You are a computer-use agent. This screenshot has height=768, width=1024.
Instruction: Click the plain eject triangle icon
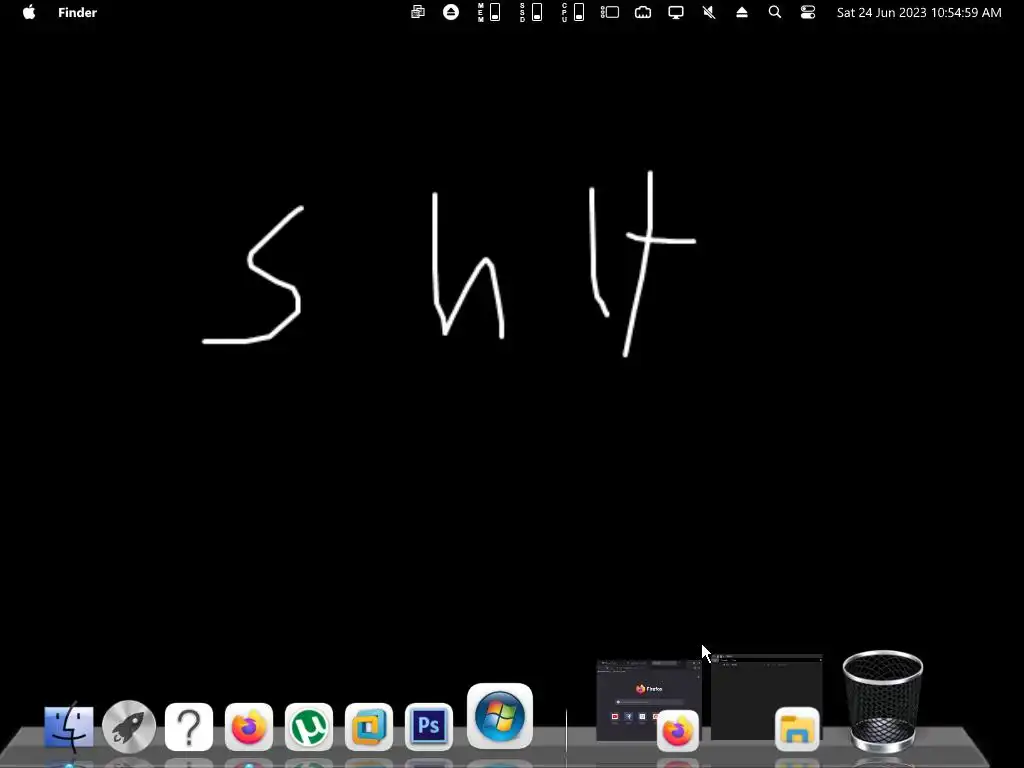coord(742,12)
